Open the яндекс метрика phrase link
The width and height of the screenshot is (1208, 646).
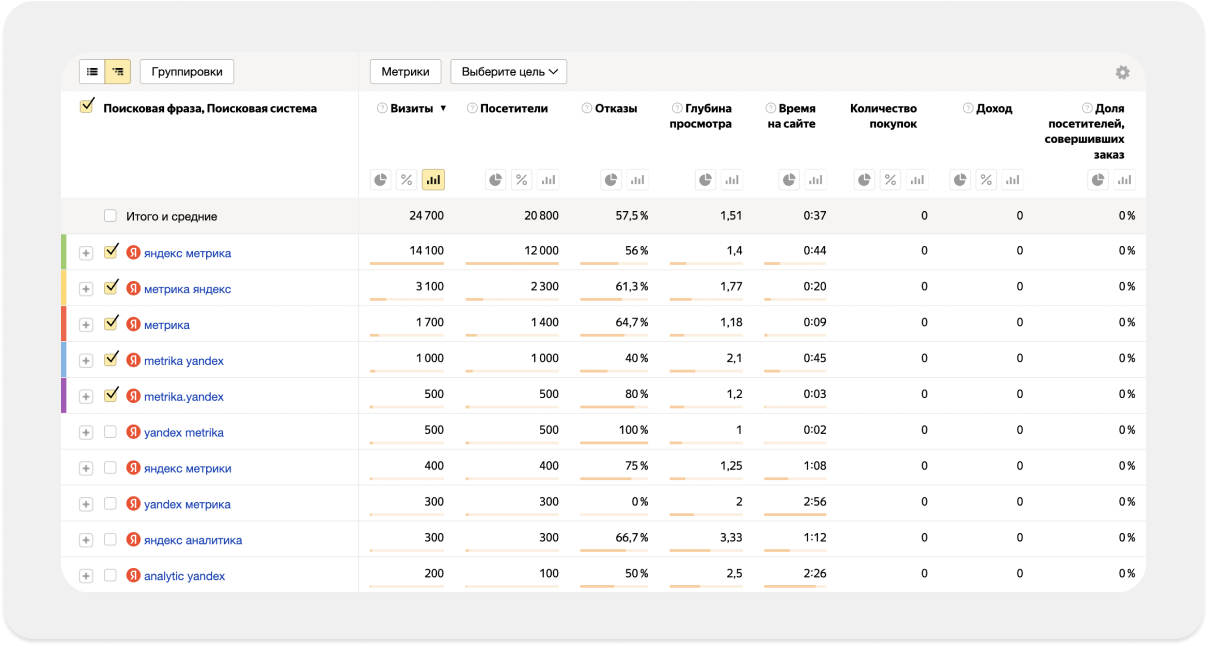[187, 253]
